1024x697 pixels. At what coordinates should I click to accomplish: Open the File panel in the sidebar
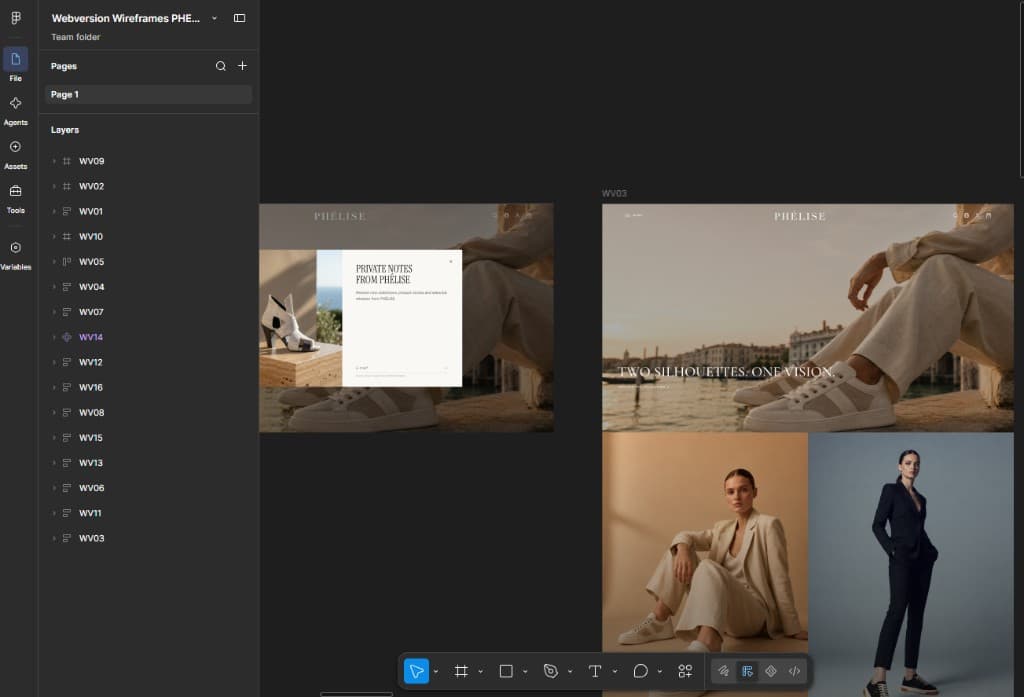(16, 65)
